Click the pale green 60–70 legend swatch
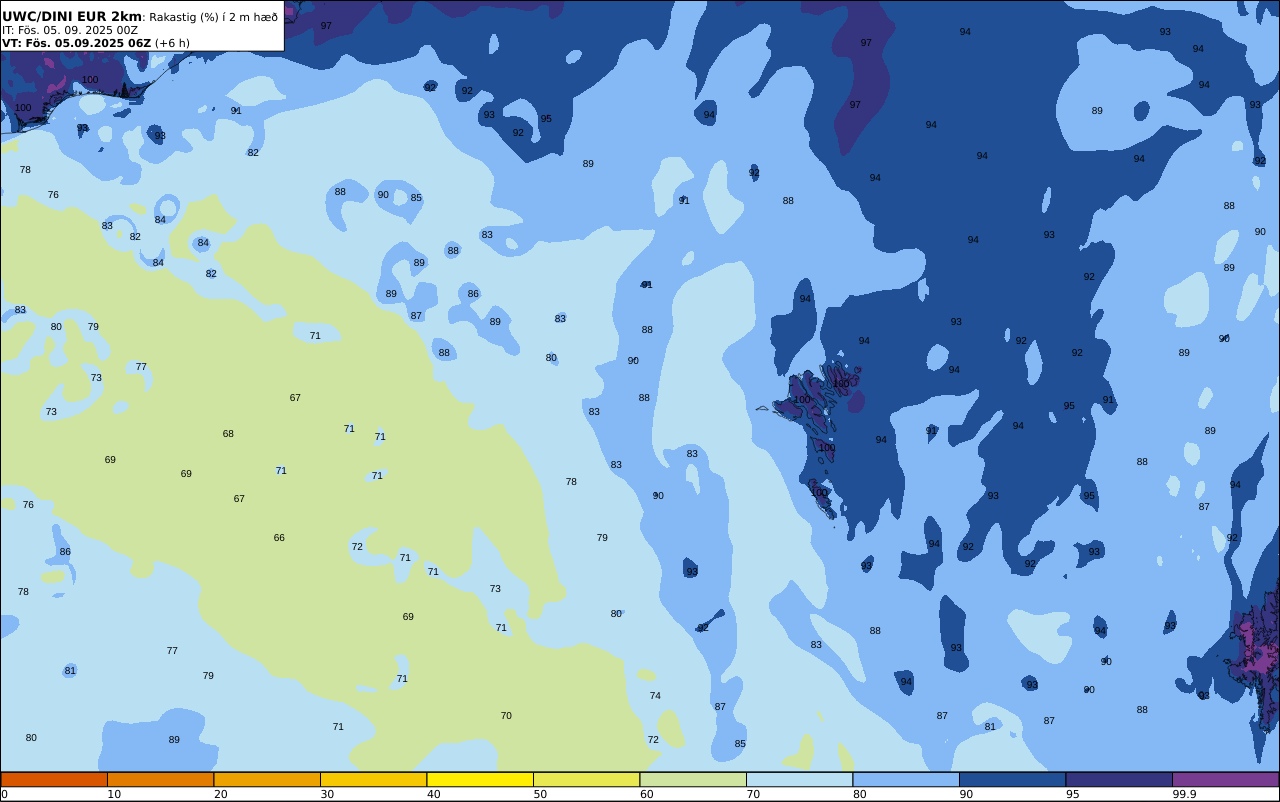The height and width of the screenshot is (802, 1280). (x=693, y=779)
